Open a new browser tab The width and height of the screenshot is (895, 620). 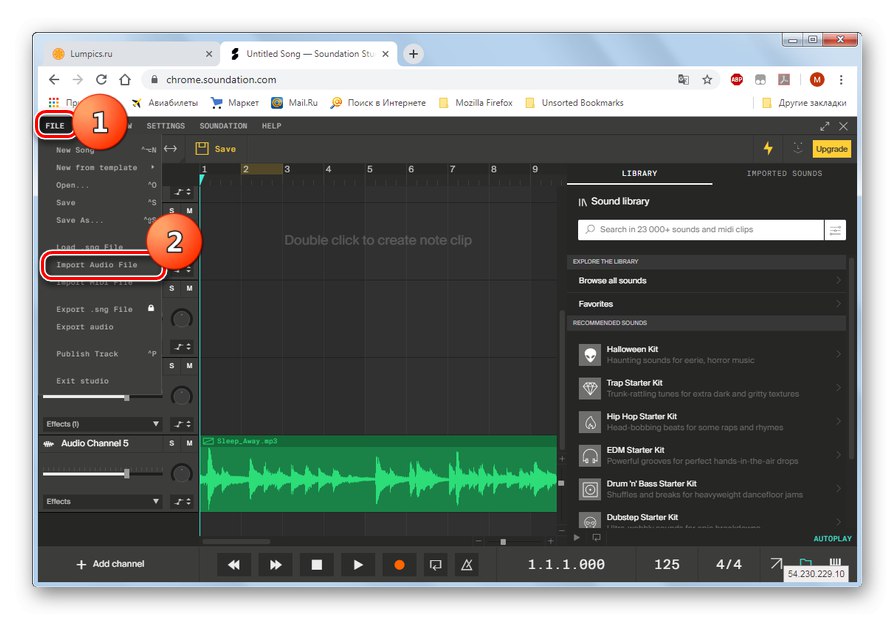pyautogui.click(x=413, y=54)
